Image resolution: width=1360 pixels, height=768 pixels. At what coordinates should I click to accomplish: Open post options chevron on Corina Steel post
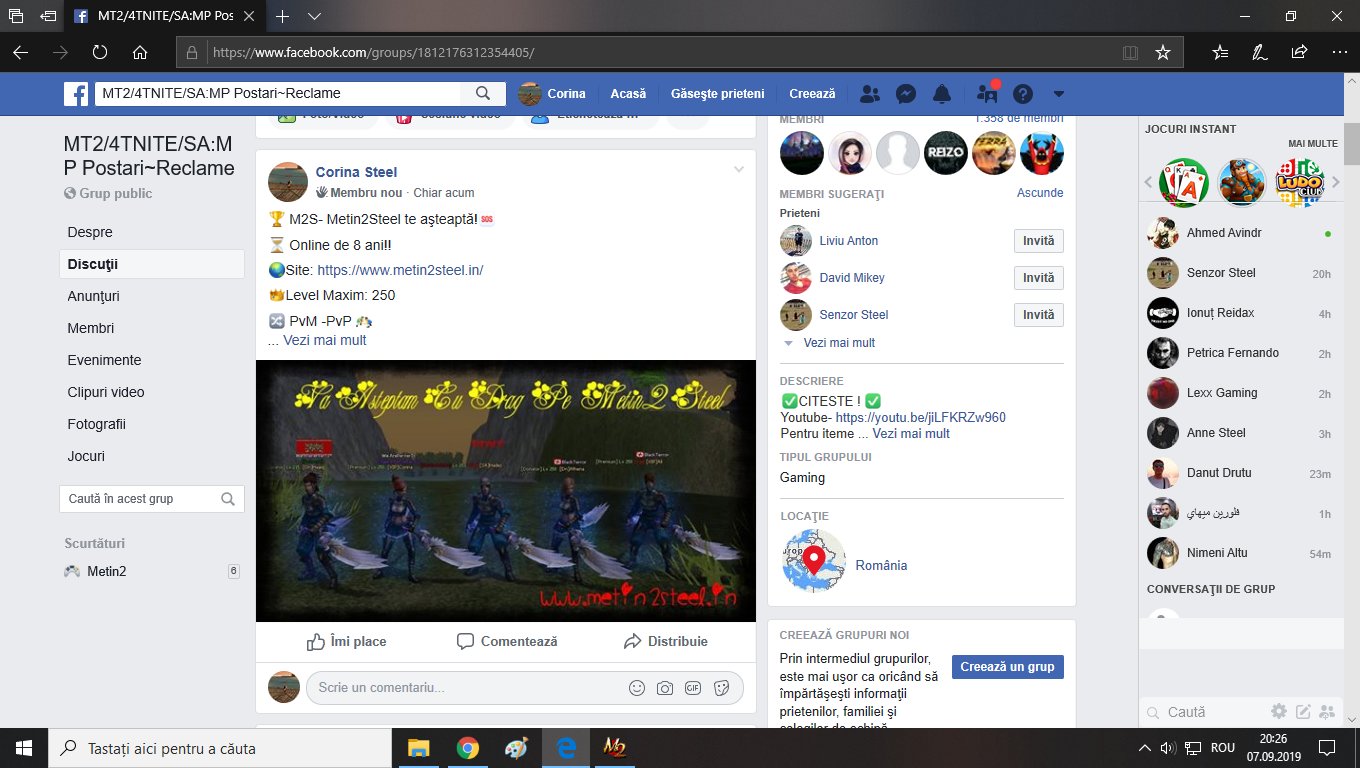(x=739, y=169)
